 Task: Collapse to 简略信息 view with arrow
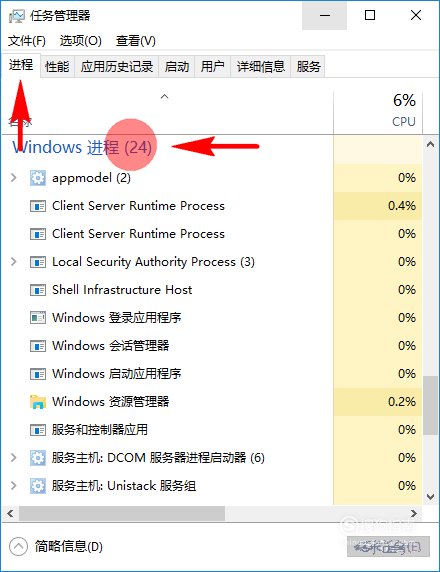(18, 546)
